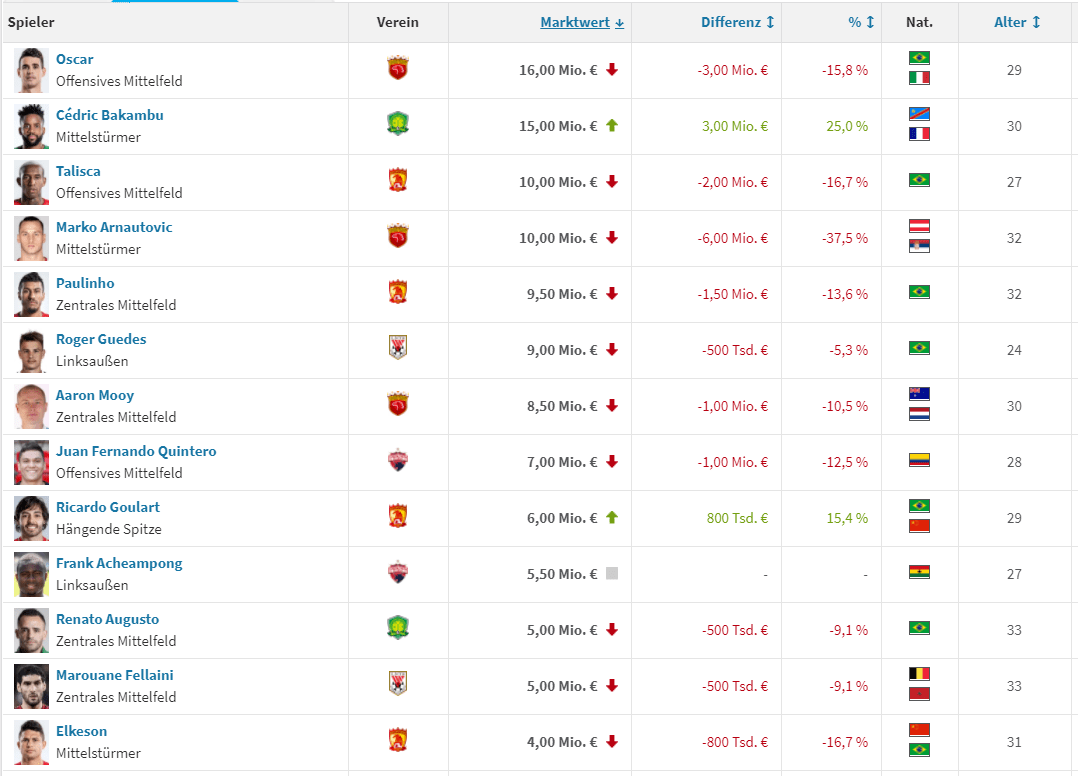Viewport: 1078px width, 776px height.
Task: Click Oscar's club crest icon
Action: [x=398, y=69]
